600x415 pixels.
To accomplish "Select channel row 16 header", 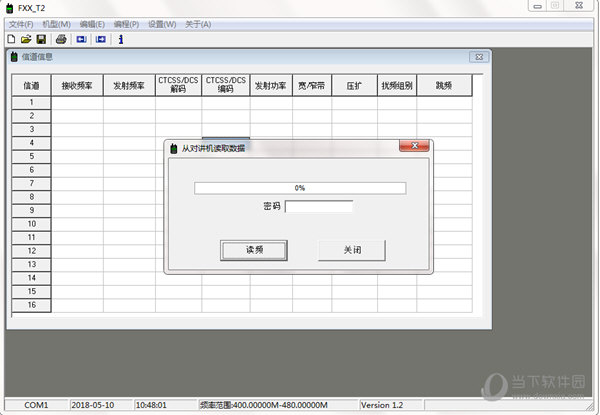I will pos(31,305).
